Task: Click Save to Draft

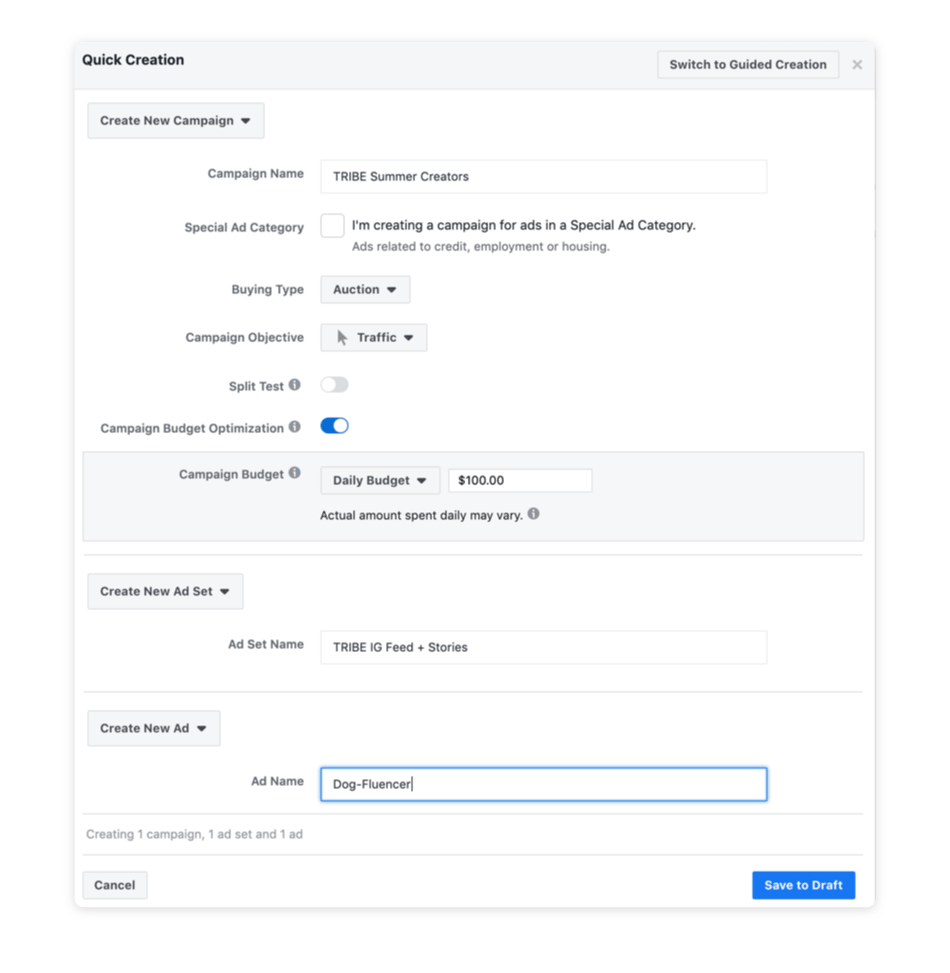Action: pos(803,885)
